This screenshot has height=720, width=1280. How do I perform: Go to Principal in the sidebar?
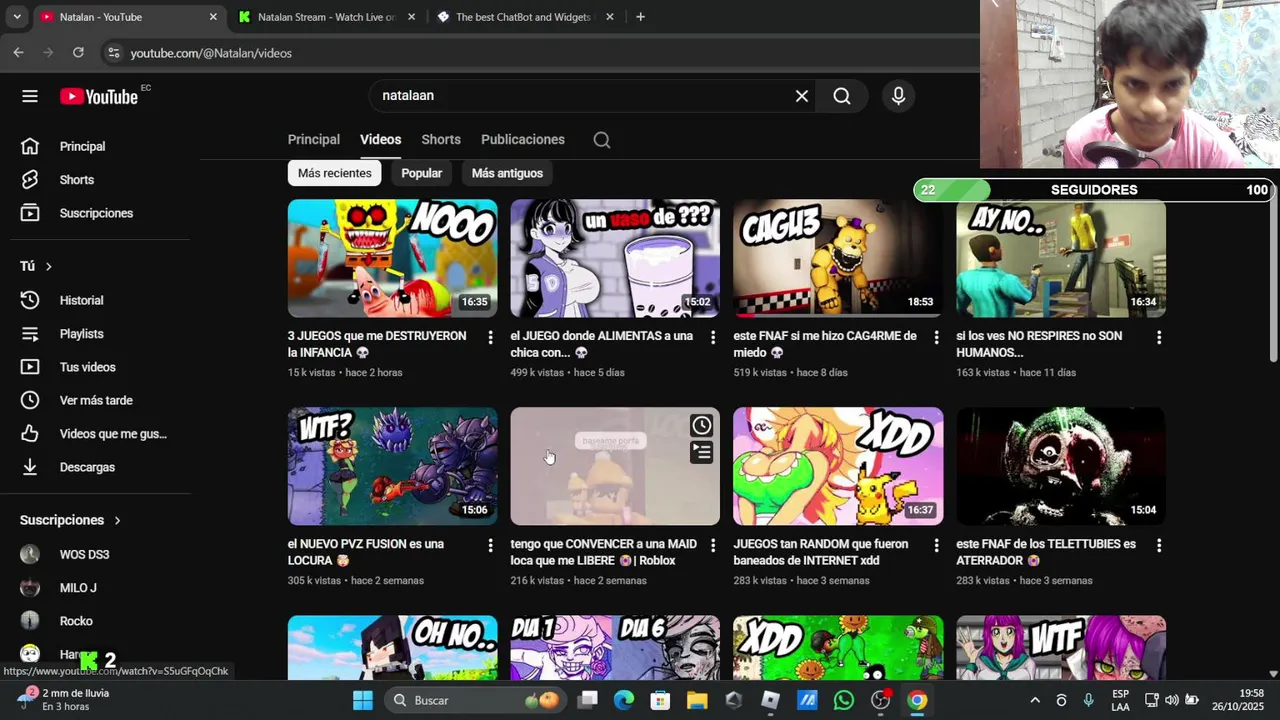coord(82,146)
